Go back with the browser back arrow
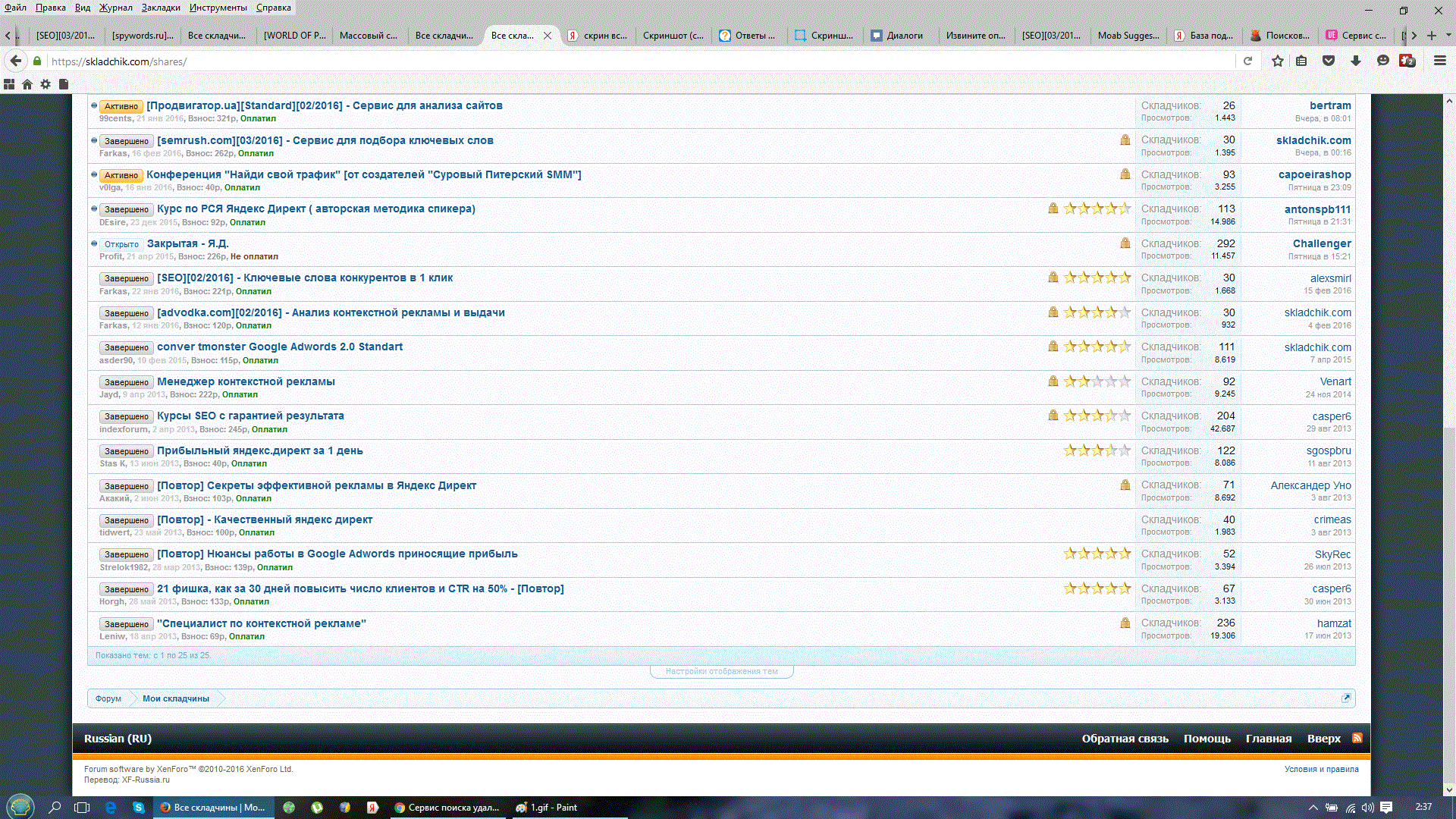Viewport: 1456px width, 819px height. (15, 61)
